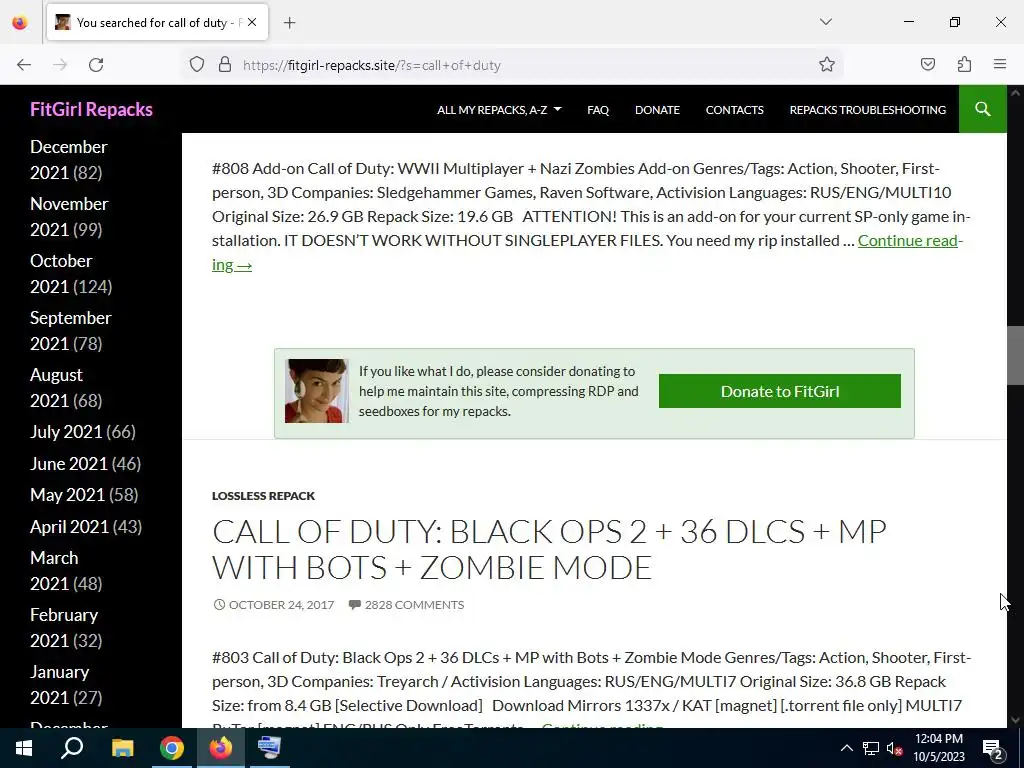Launch Google Chrome from taskbar
The image size is (1024, 768).
[x=172, y=748]
